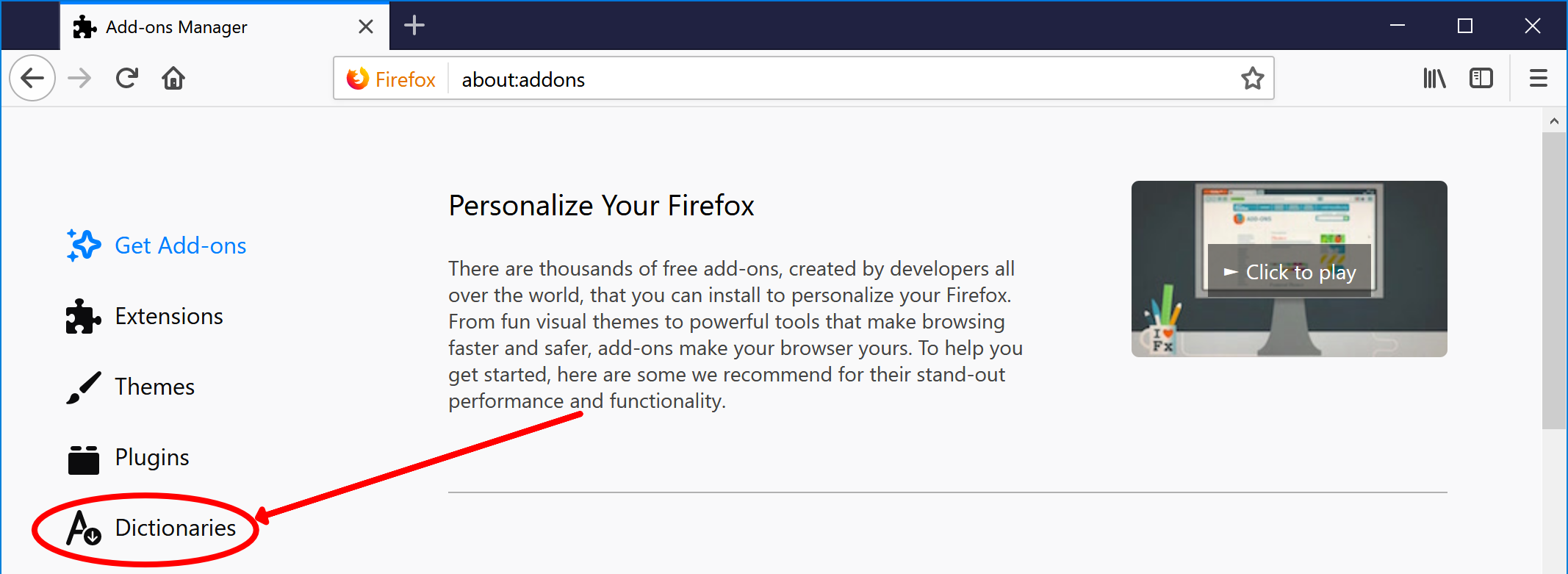Open the Library button
The height and width of the screenshot is (574, 1568).
pos(1434,78)
